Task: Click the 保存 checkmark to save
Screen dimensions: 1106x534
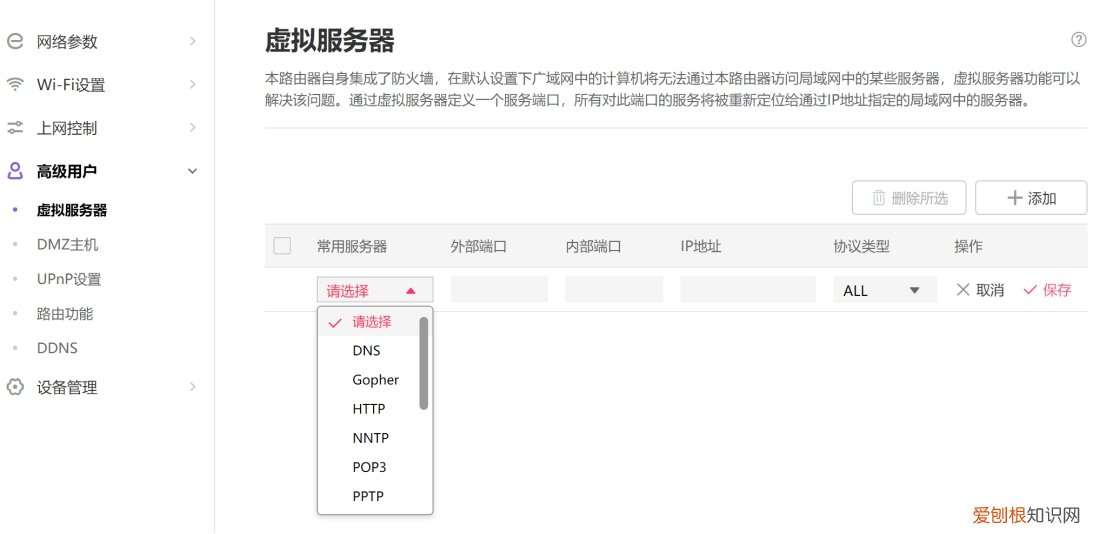Action: coord(1030,290)
